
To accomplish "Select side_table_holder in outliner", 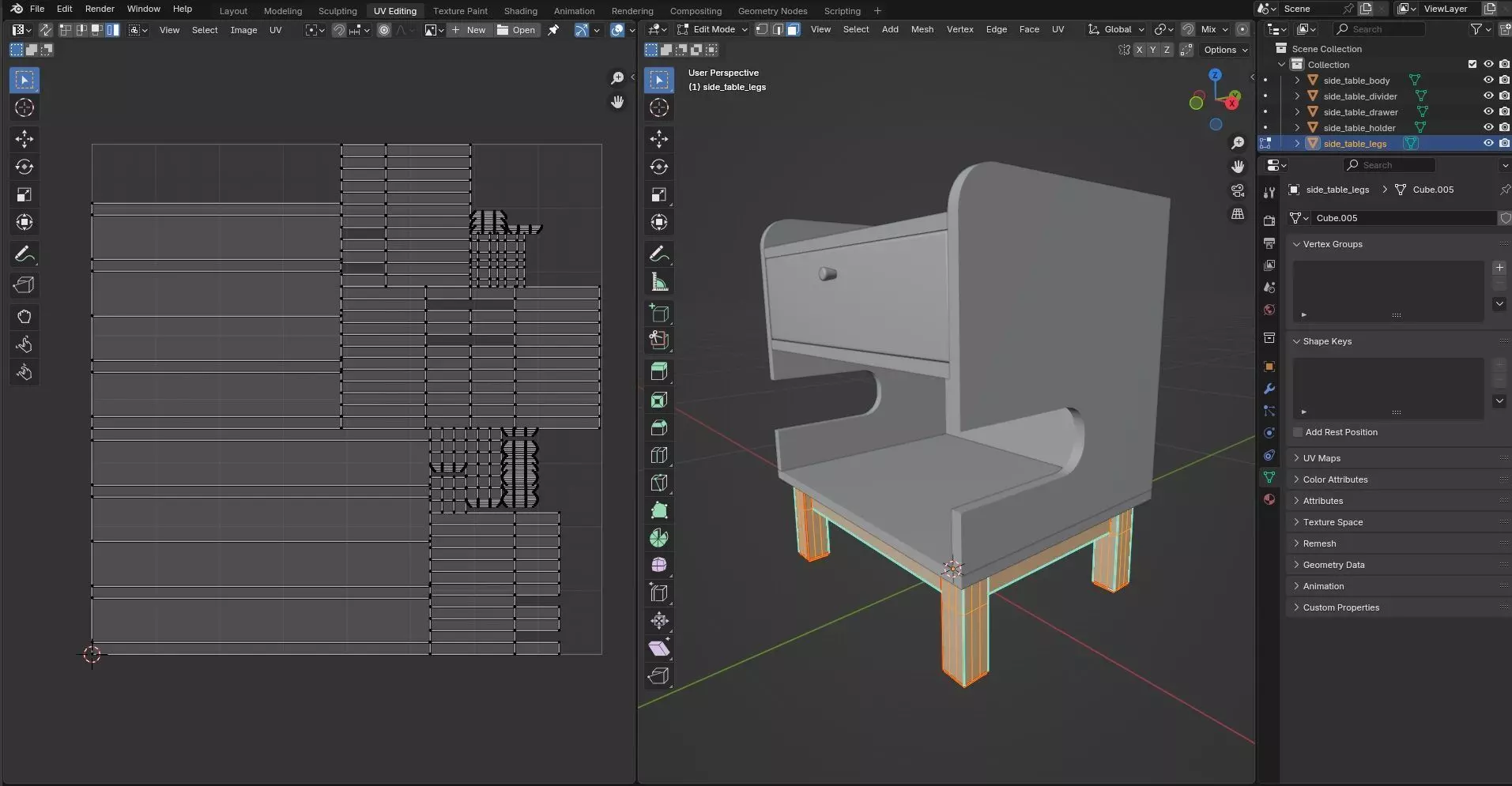I will point(1359,127).
